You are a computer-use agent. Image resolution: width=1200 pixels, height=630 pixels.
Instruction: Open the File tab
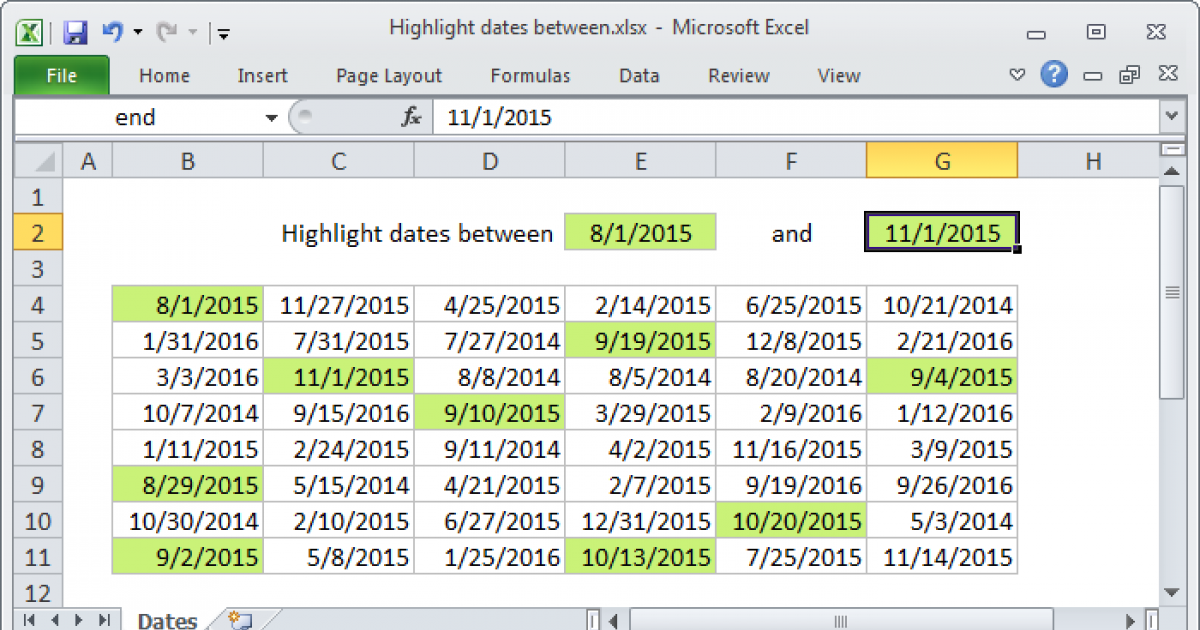point(62,76)
